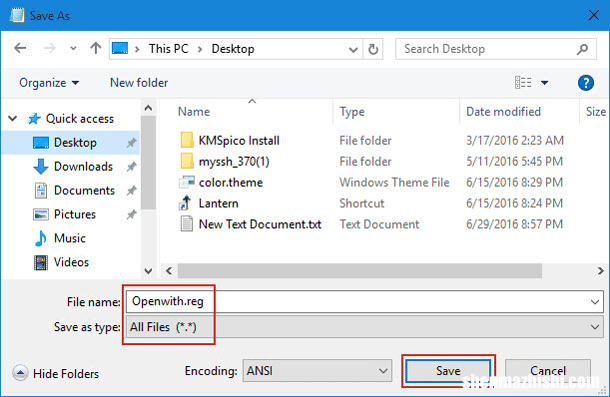
Task: Select the color.theme file icon
Action: (x=187, y=182)
